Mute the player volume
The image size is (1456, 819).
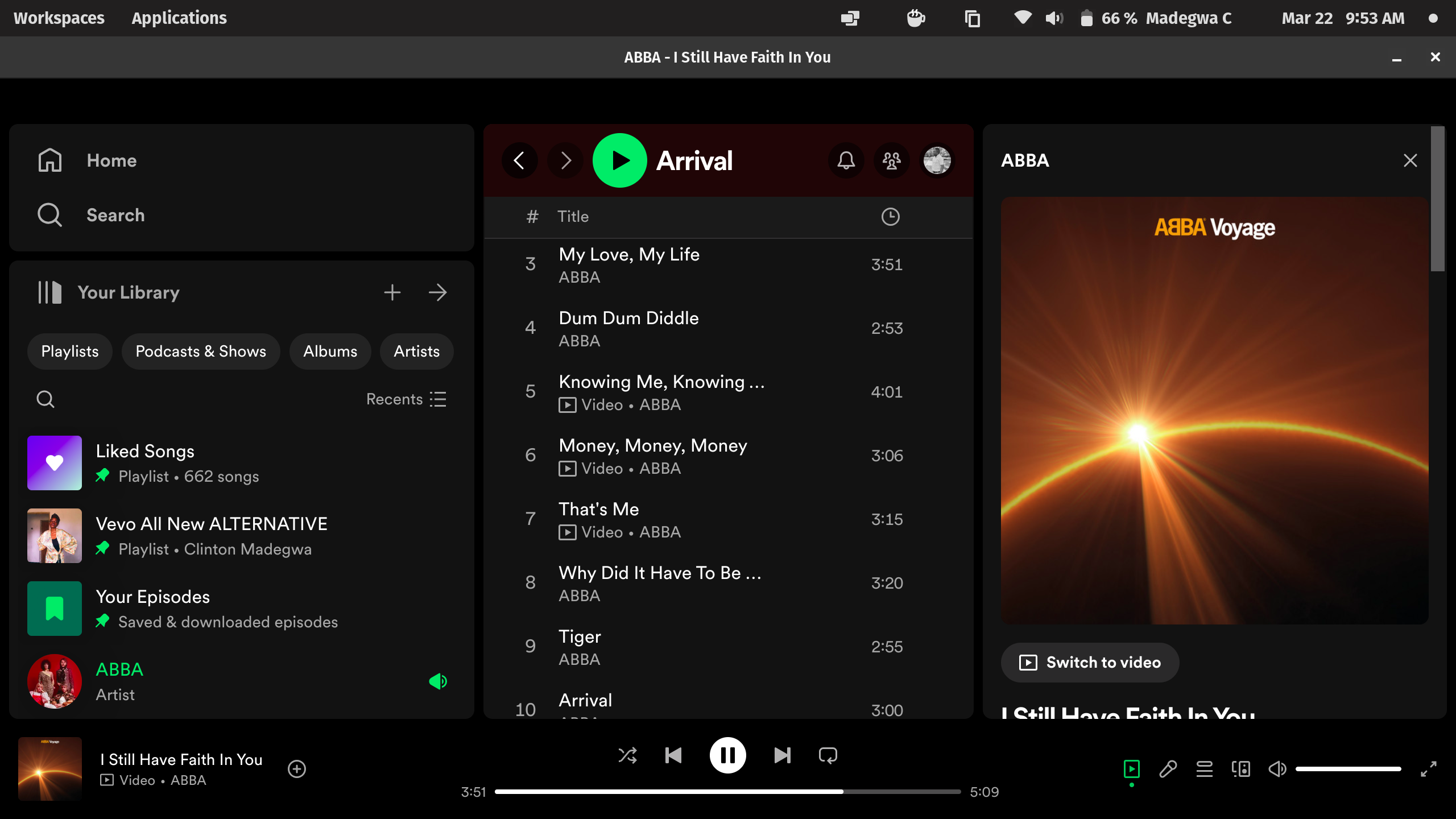pos(1277,769)
